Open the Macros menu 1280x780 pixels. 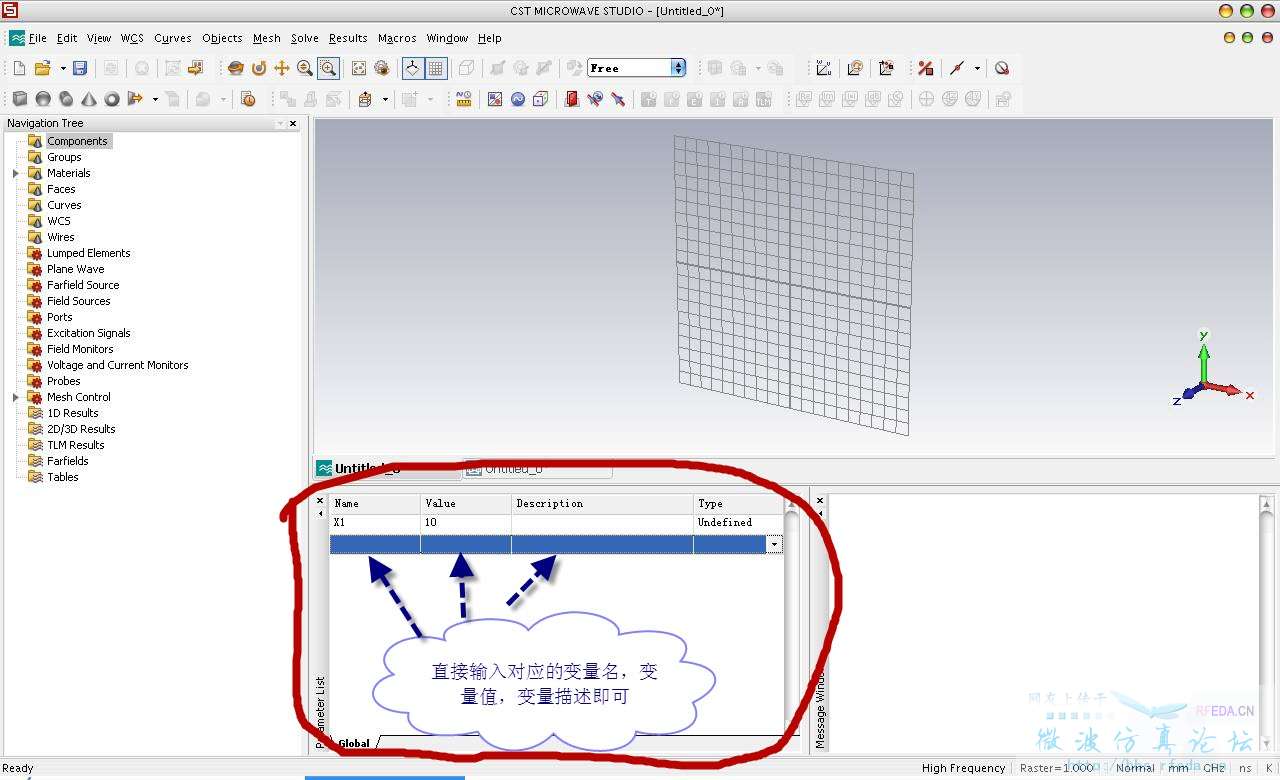[397, 38]
